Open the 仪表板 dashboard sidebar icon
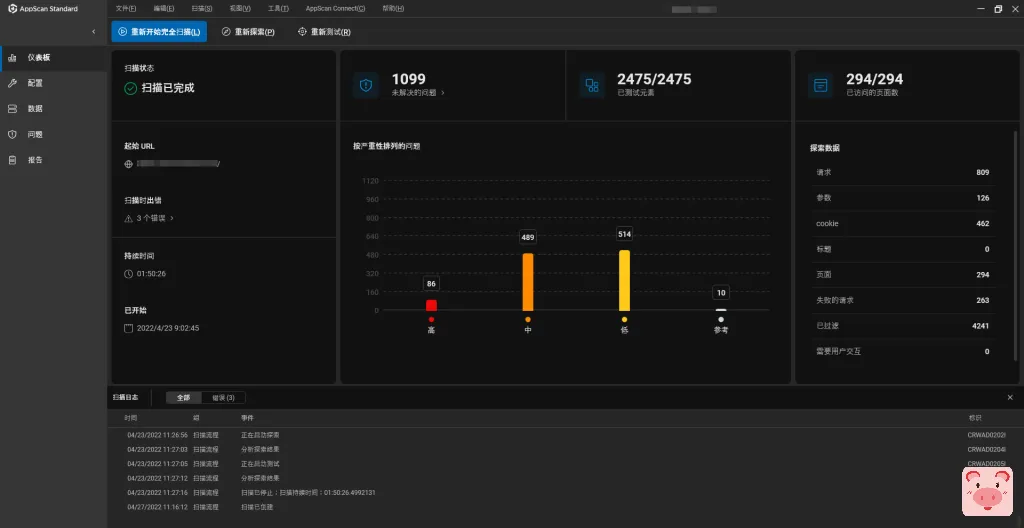Screen dimensions: 1024x528 (x=12, y=58)
